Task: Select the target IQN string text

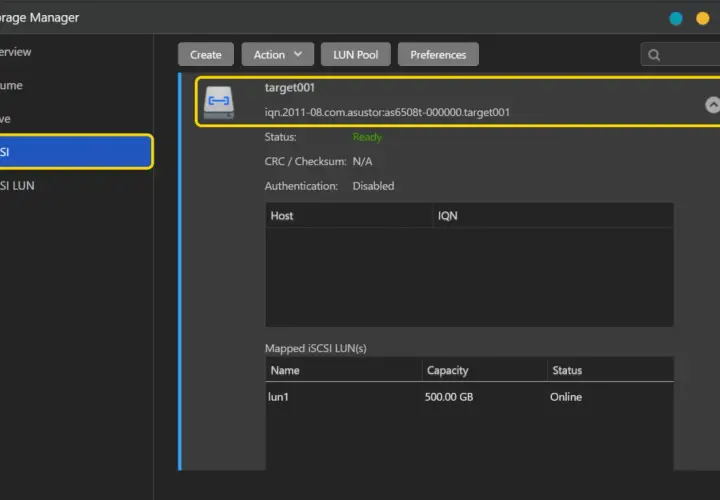Action: pos(387,112)
